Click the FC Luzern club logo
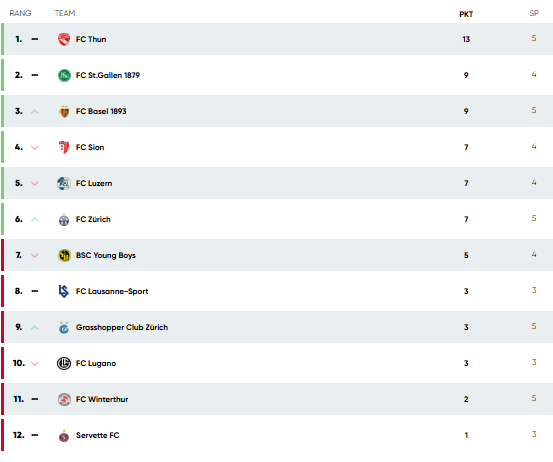 64,183
